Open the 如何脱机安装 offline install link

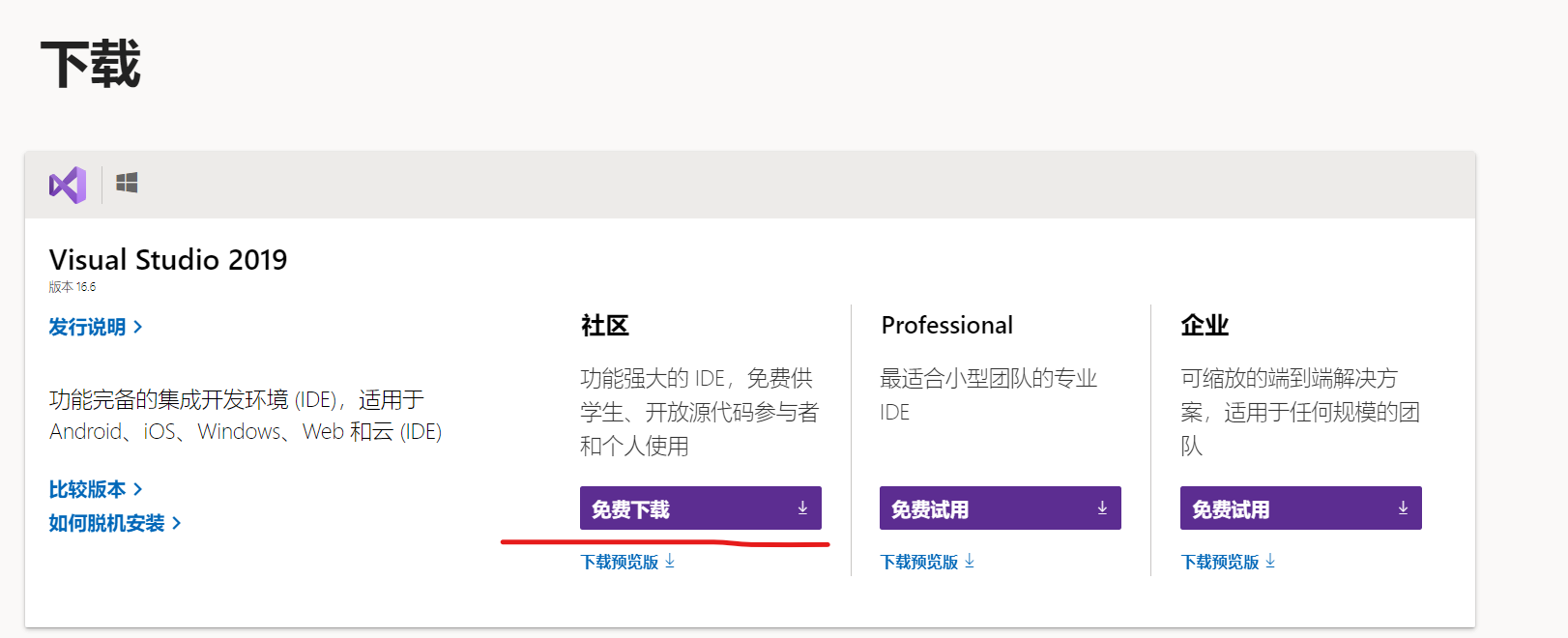[115, 523]
